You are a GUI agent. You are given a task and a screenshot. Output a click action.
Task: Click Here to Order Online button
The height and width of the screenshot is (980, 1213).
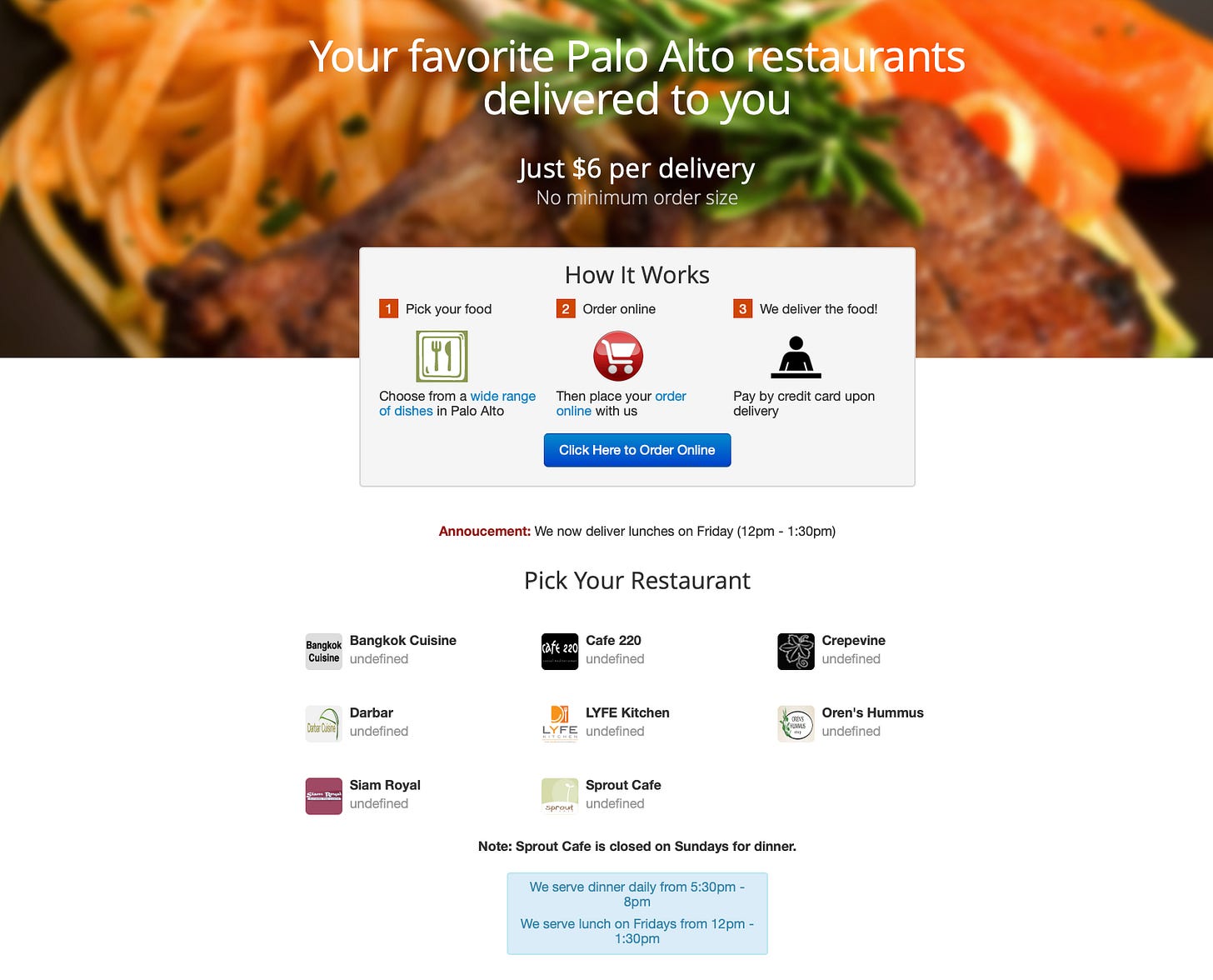pyautogui.click(x=637, y=450)
